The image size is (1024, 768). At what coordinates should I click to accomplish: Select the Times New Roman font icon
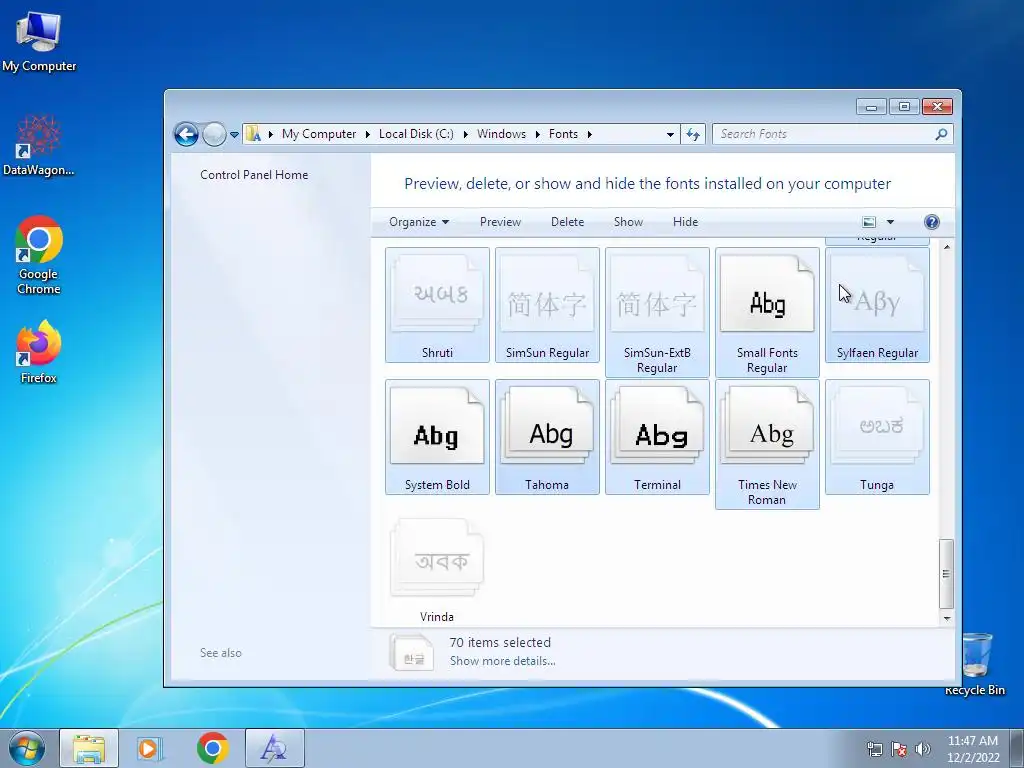(767, 444)
